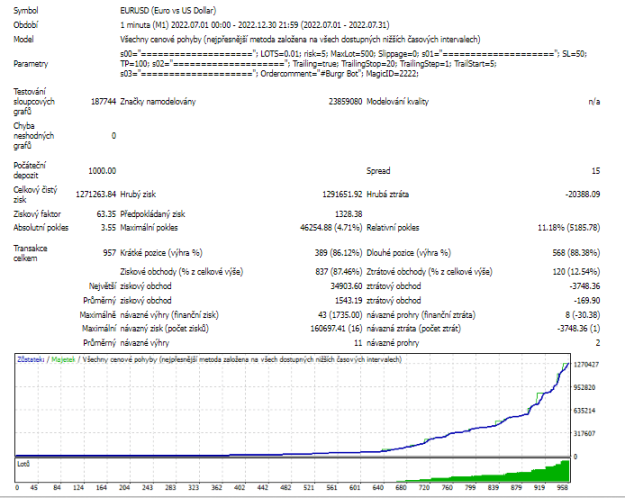Click total net profit 1271263.84
The image size is (625, 498).
(x=96, y=195)
